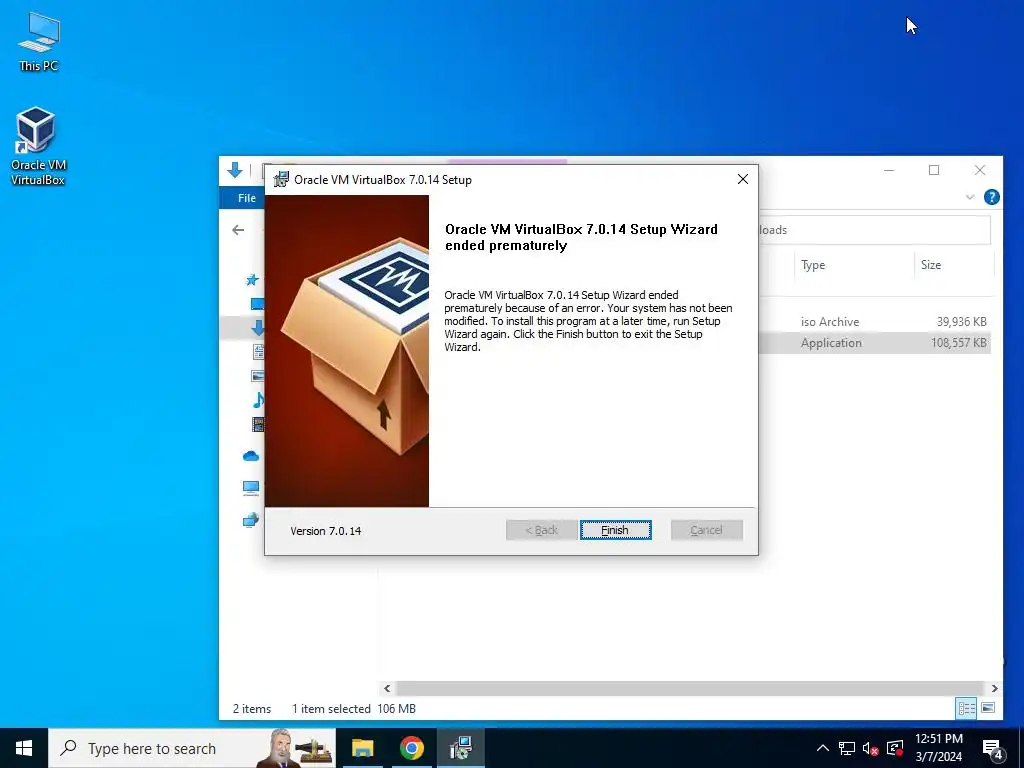The image size is (1024, 768).
Task: Click the setup icon in dialog title bar
Action: [281, 179]
